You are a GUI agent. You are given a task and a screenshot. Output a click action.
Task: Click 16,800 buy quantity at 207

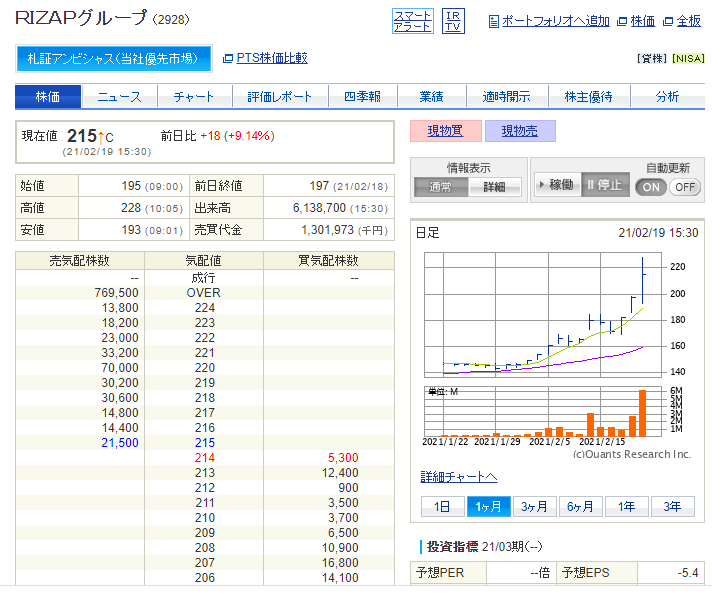pyautogui.click(x=340, y=563)
